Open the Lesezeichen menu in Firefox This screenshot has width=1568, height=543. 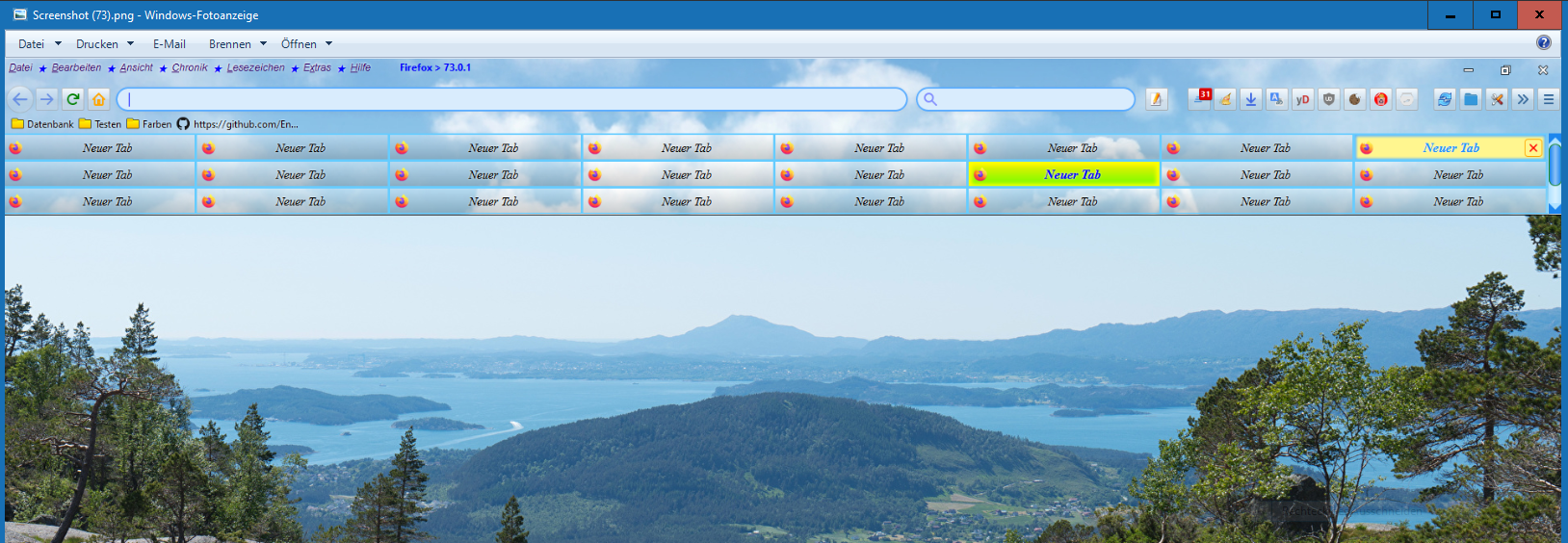(x=255, y=68)
